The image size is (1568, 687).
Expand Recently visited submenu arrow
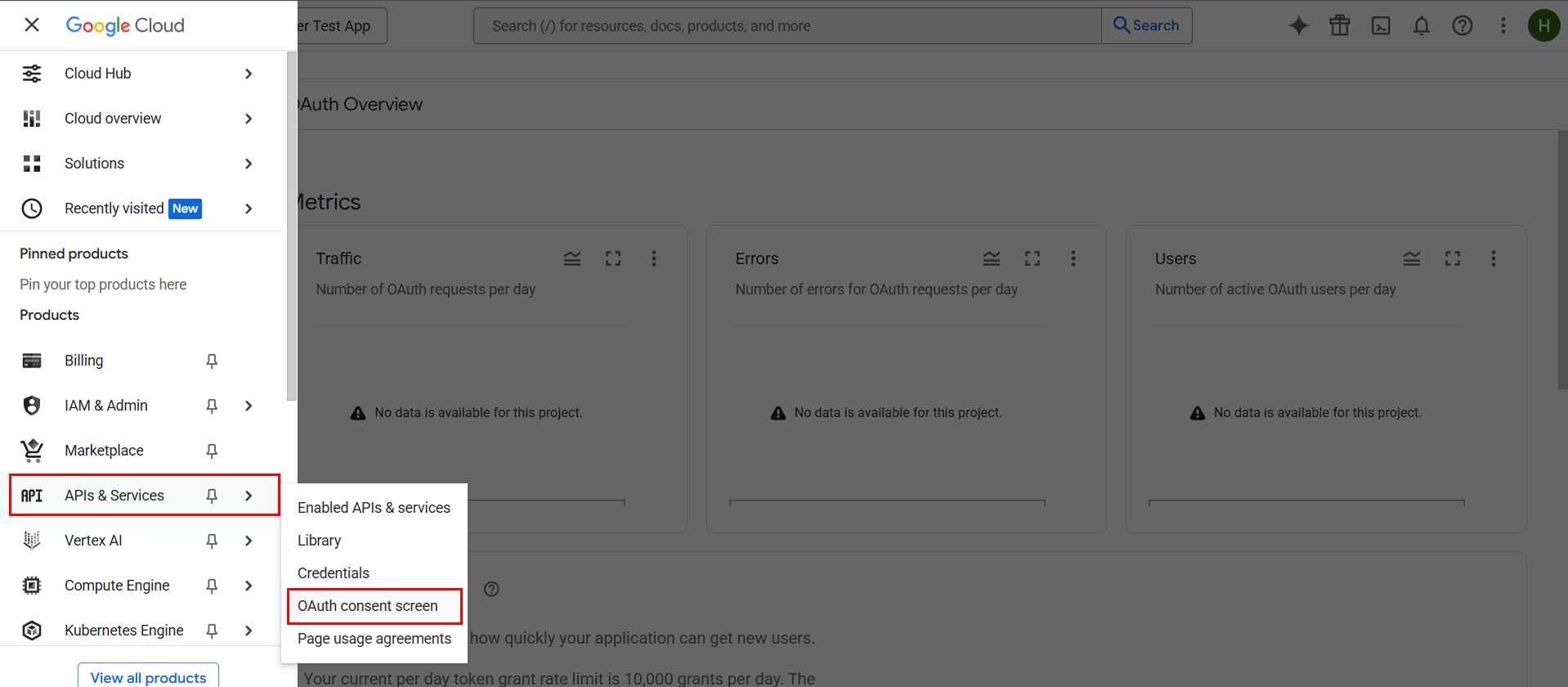click(249, 209)
